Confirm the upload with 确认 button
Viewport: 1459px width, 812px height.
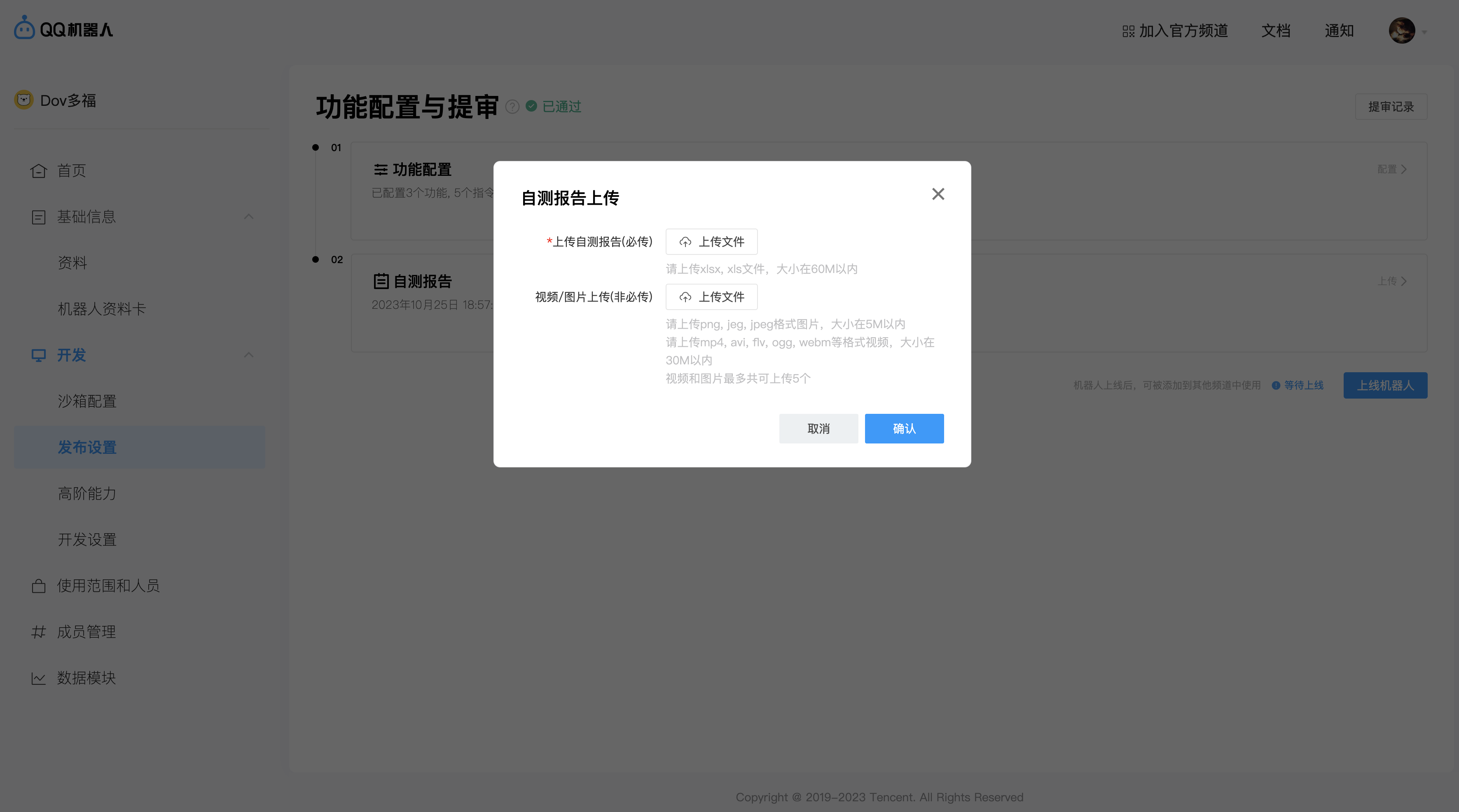point(904,429)
